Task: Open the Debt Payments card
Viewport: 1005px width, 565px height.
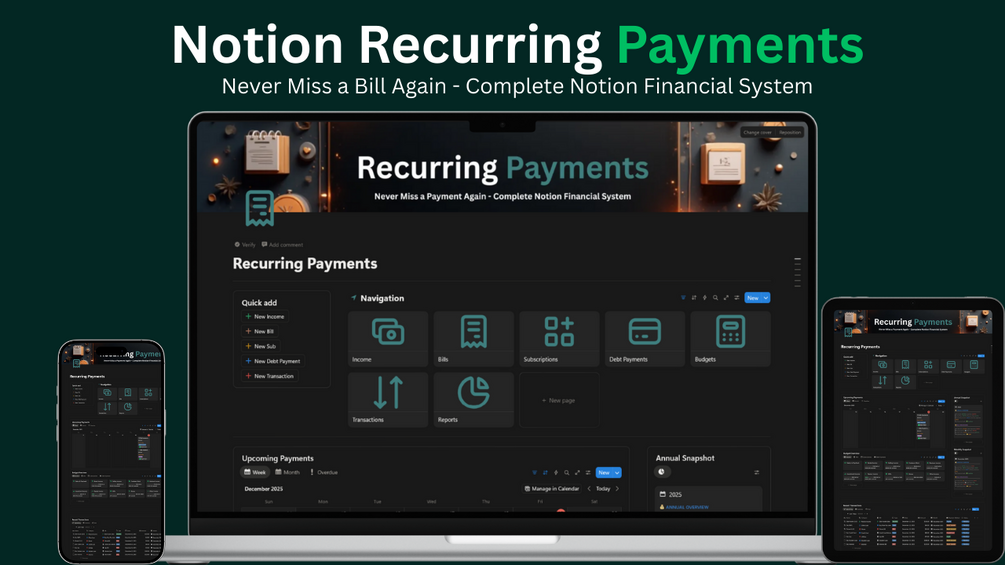Action: (x=645, y=339)
